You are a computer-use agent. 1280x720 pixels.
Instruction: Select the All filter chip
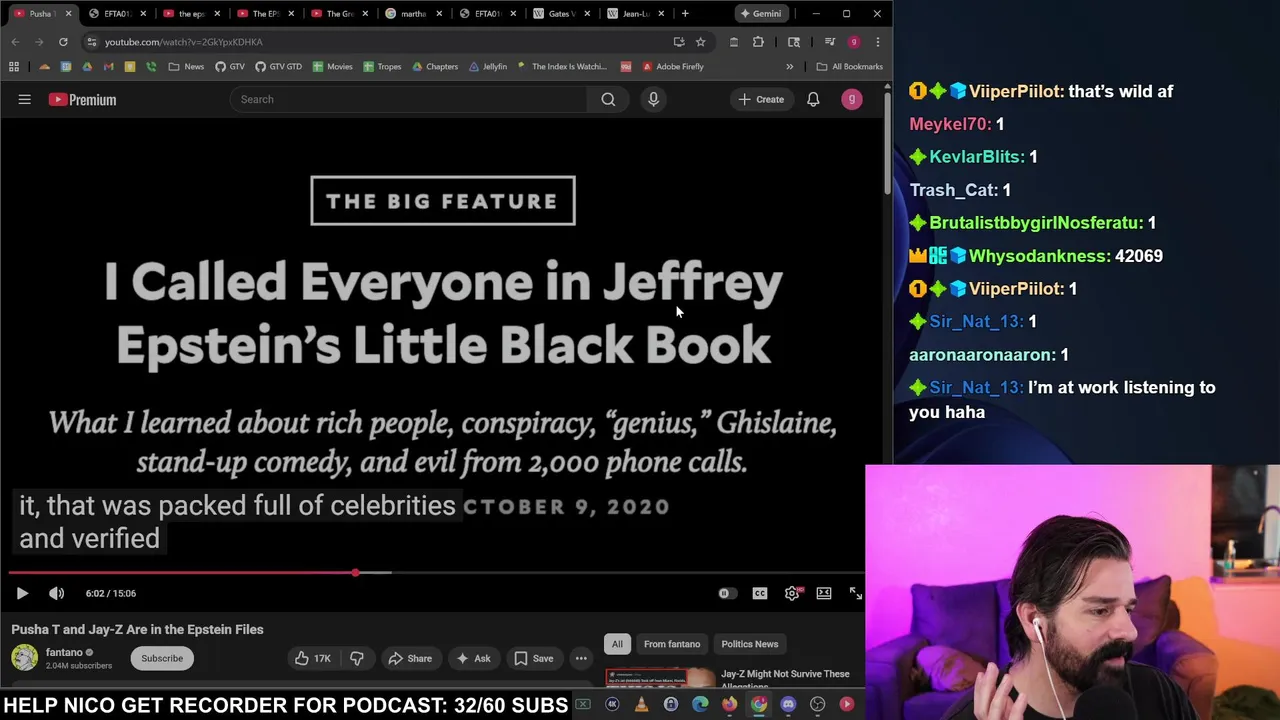(x=617, y=644)
